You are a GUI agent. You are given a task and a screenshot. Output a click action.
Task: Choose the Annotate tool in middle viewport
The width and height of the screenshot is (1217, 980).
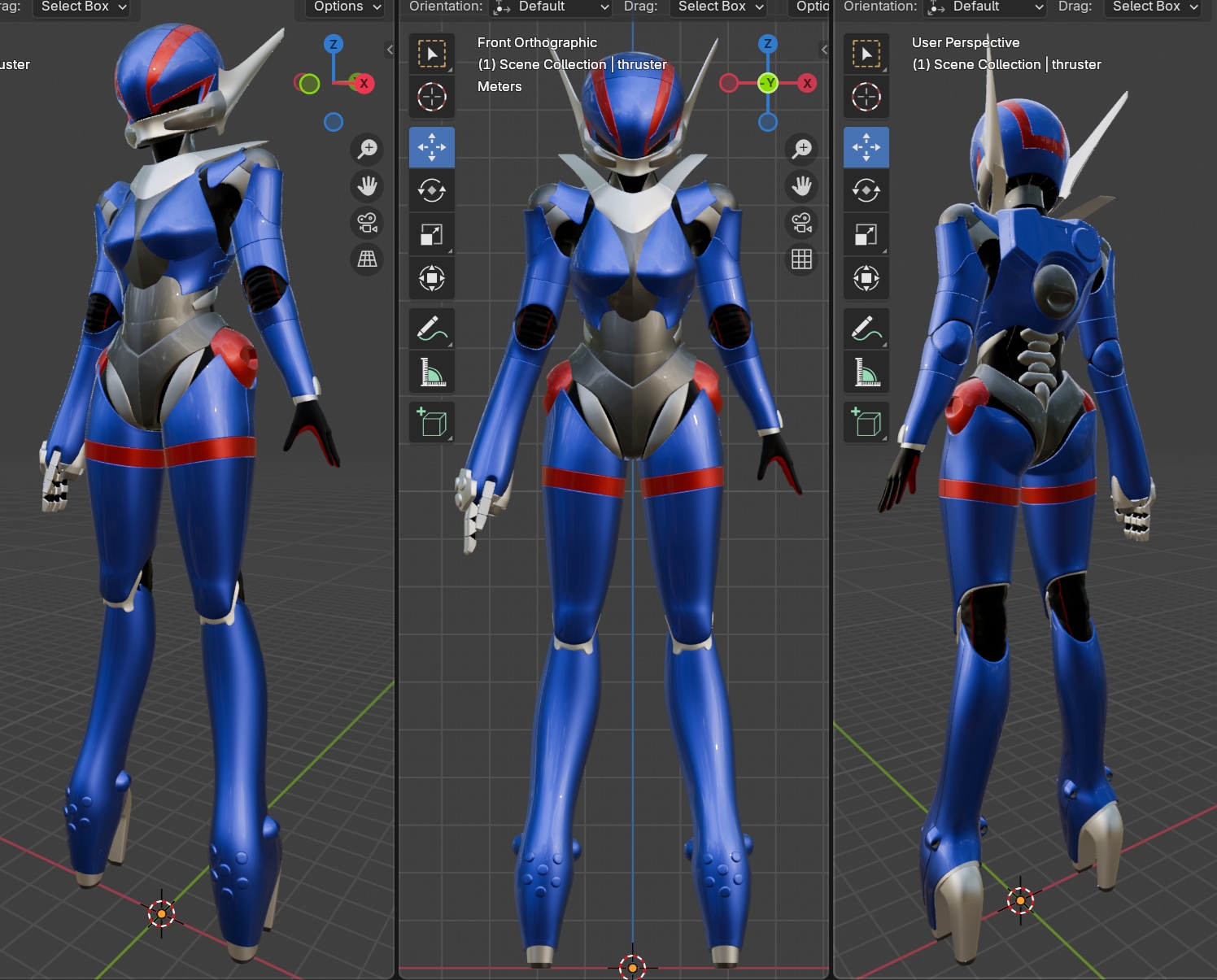(432, 329)
